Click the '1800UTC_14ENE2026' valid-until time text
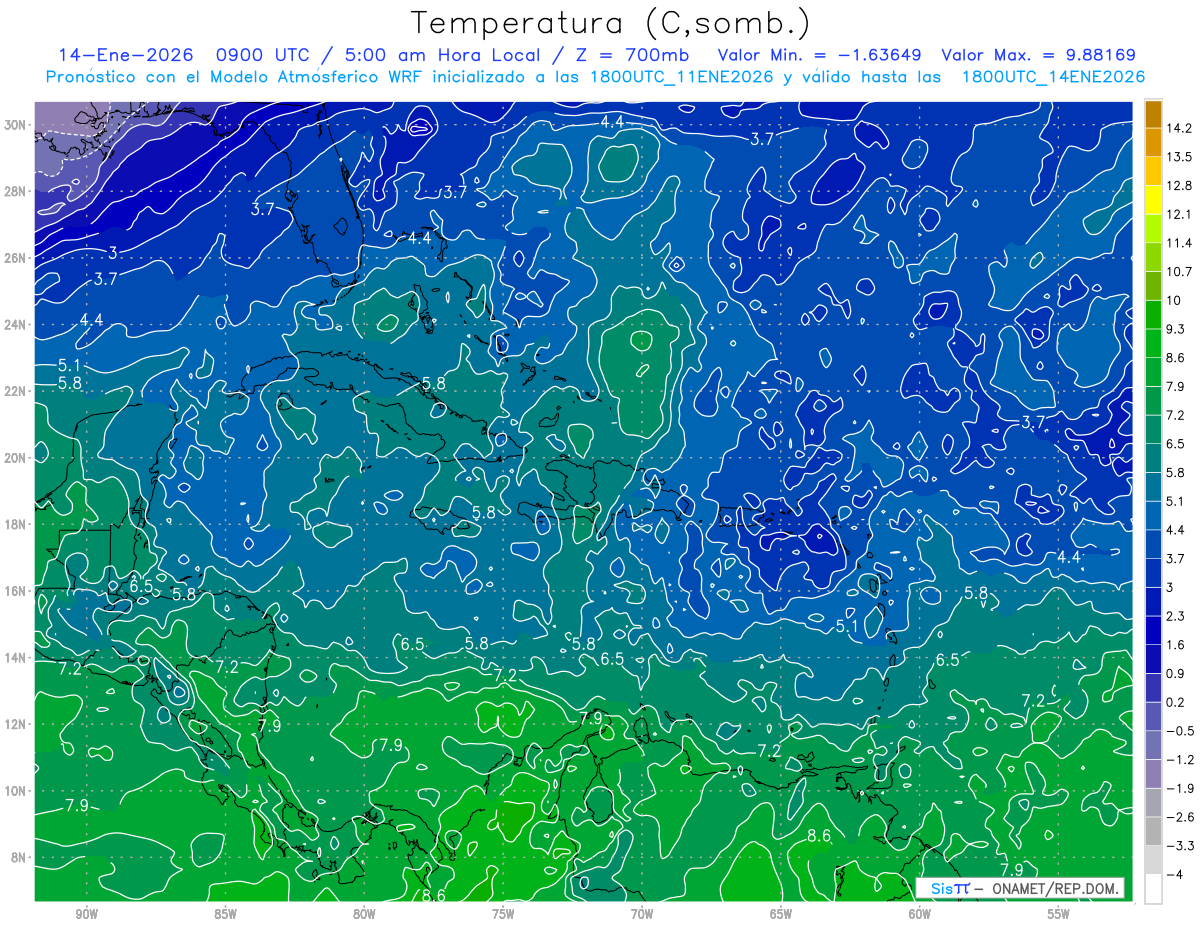Viewport: 1200px width, 927px height. coord(1053,77)
